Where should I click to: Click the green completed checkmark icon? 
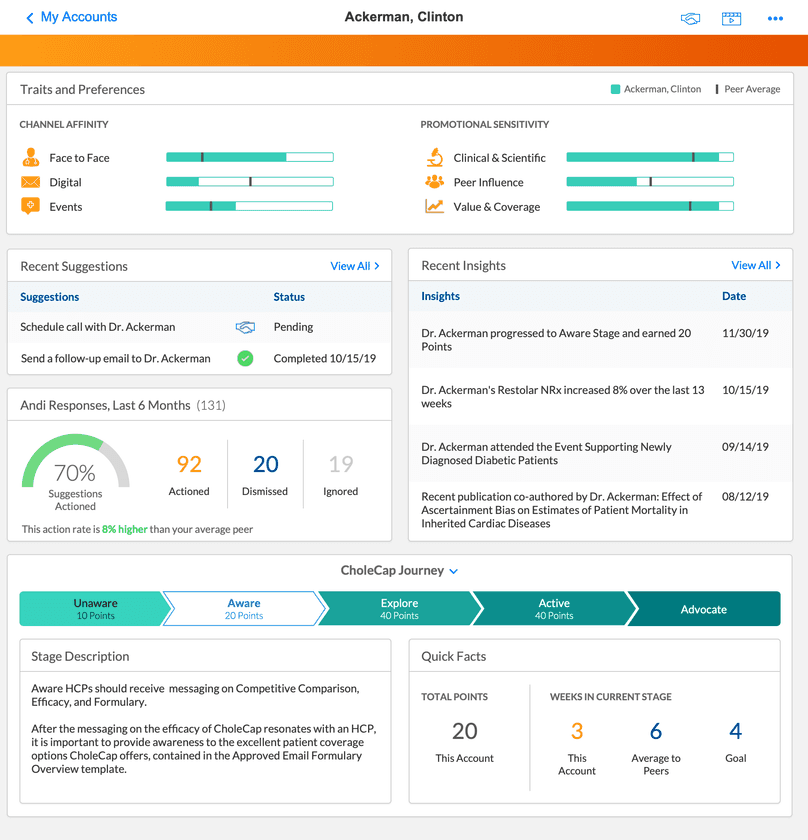click(x=245, y=358)
